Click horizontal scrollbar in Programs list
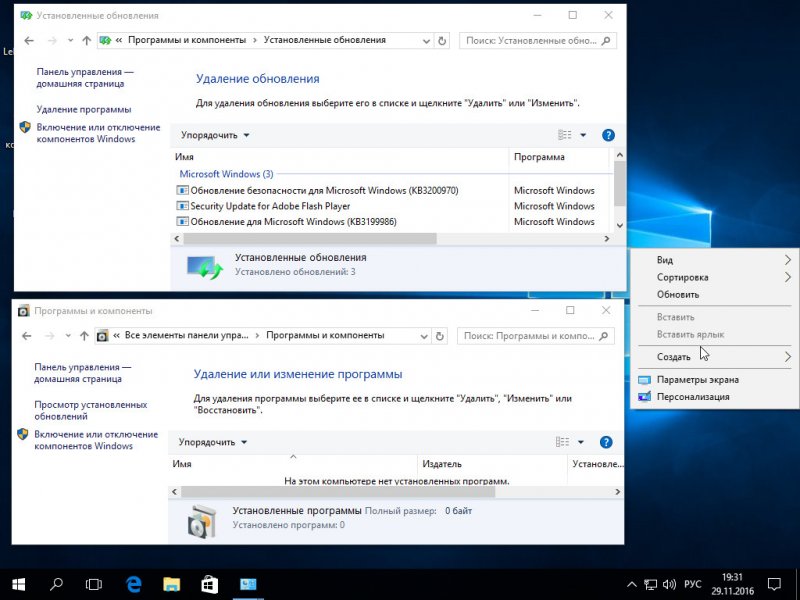The image size is (800, 600). [x=338, y=492]
